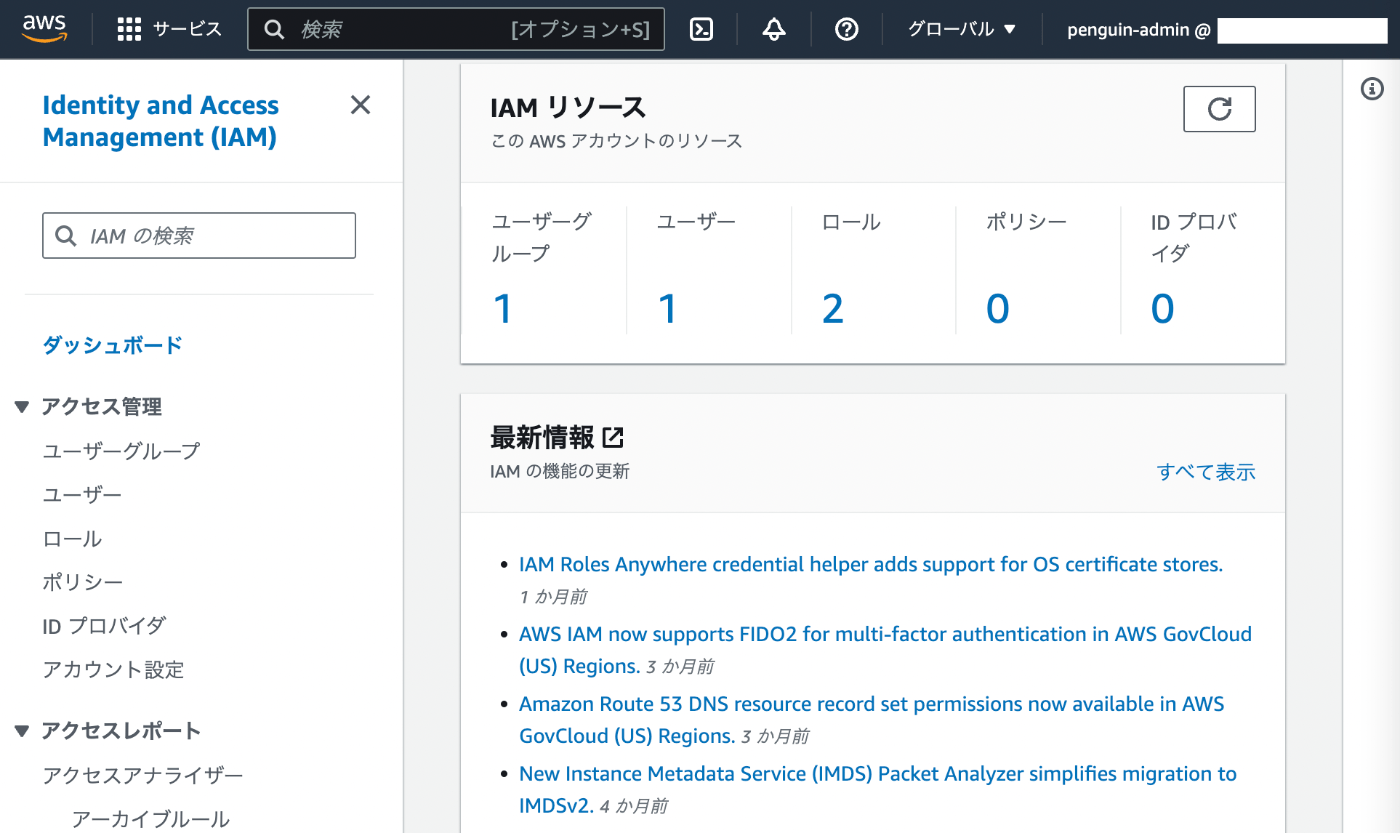The width and height of the screenshot is (1400, 833).
Task: Focus the top 検索 search field
Action: 456,30
